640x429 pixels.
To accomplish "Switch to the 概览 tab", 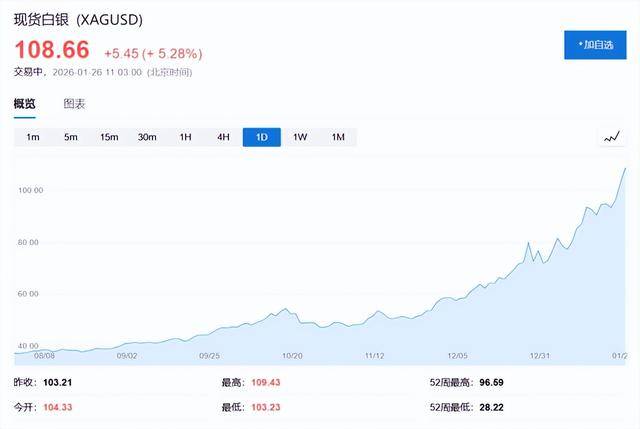I will point(24,103).
